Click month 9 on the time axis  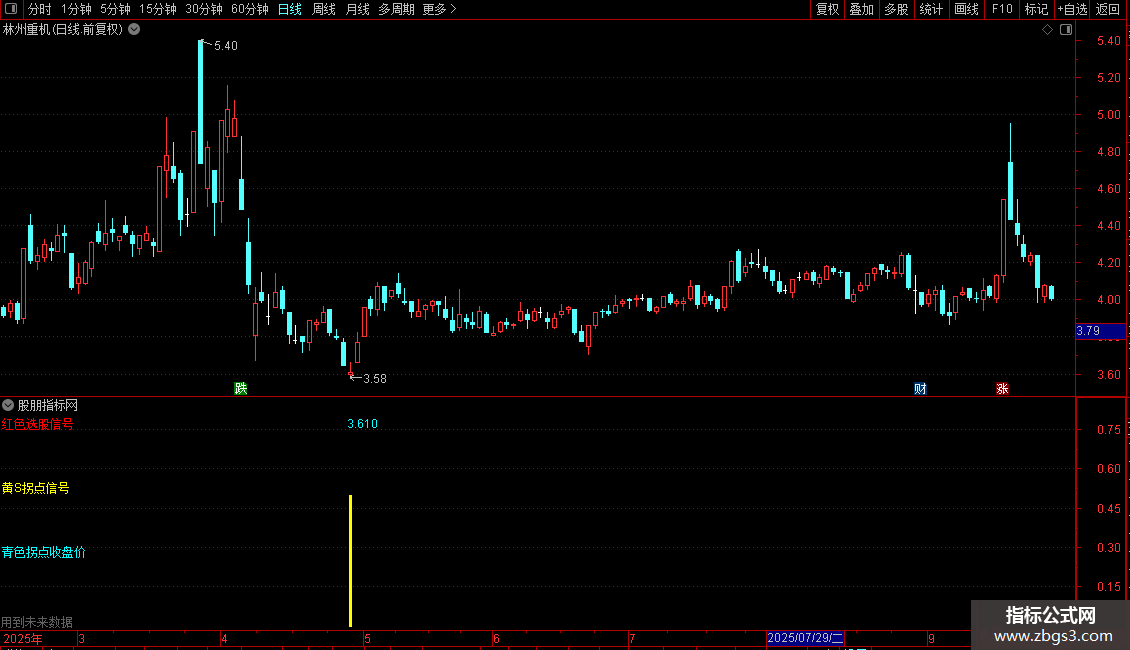(x=931, y=638)
